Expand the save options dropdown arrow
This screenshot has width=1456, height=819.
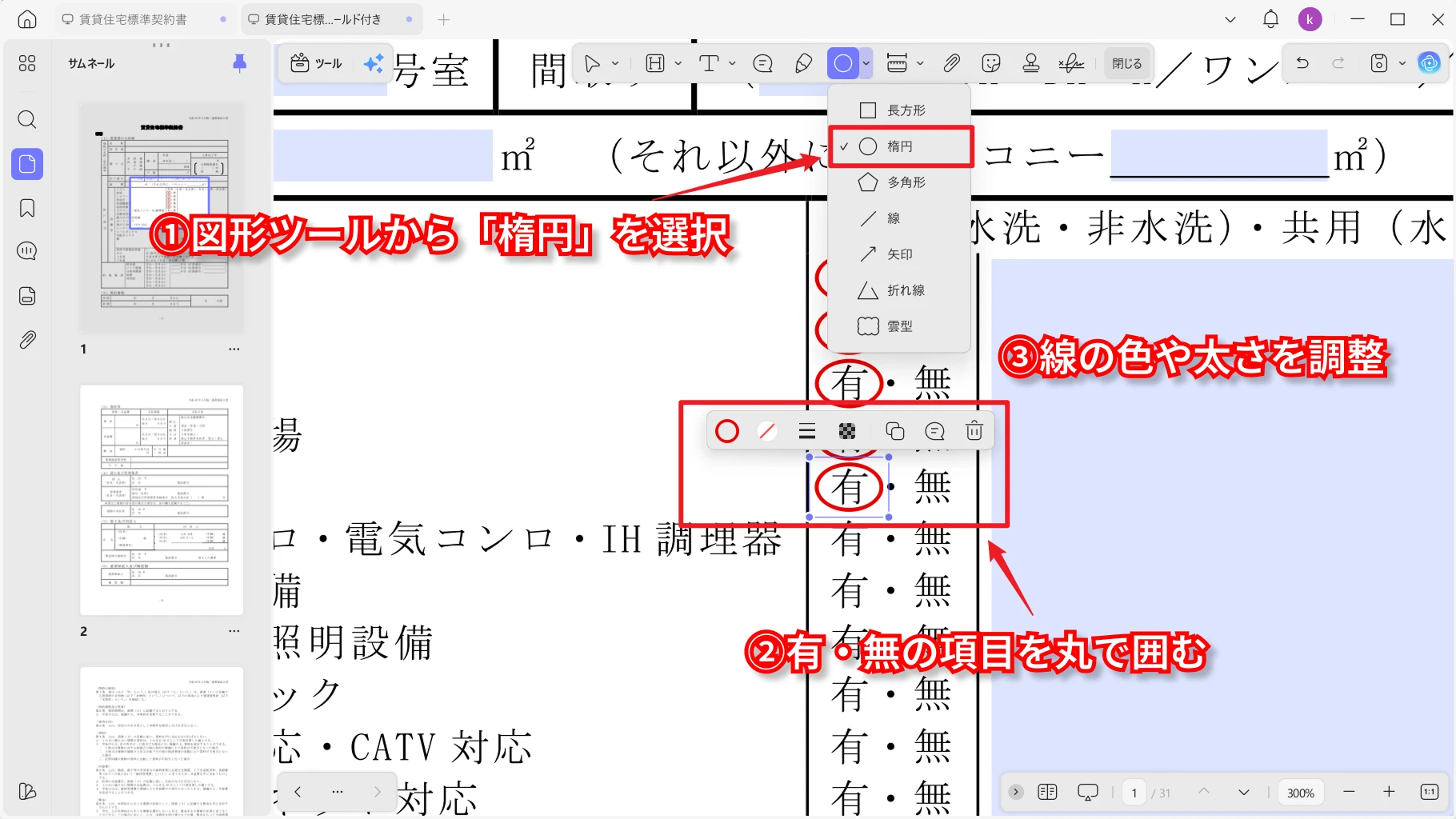click(x=1402, y=62)
